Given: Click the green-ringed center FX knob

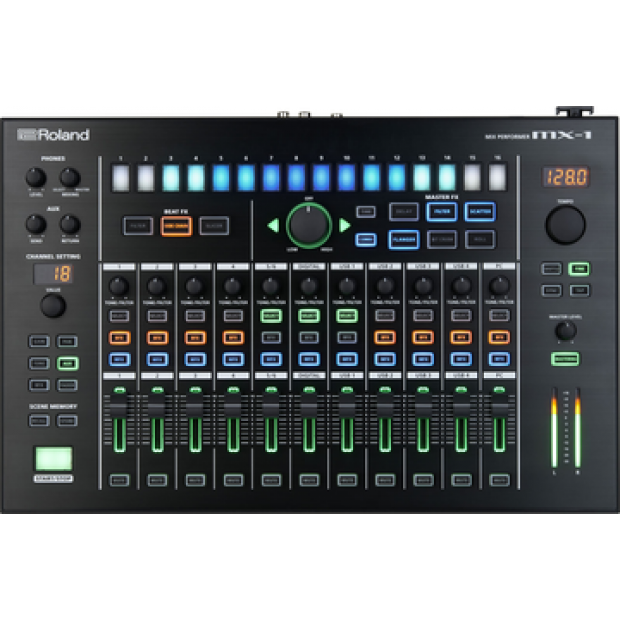Looking at the screenshot, I should 309,225.
